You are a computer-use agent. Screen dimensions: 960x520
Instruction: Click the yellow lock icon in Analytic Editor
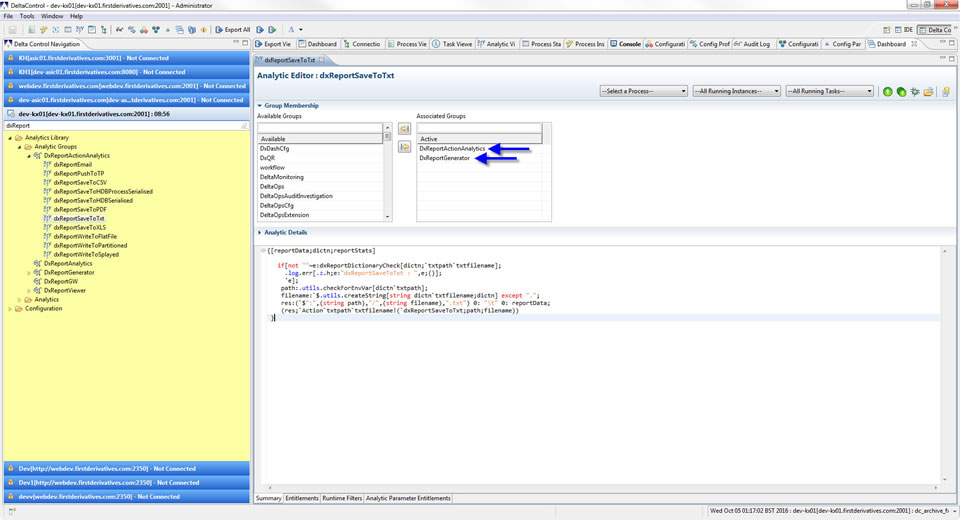pyautogui.click(x=946, y=91)
